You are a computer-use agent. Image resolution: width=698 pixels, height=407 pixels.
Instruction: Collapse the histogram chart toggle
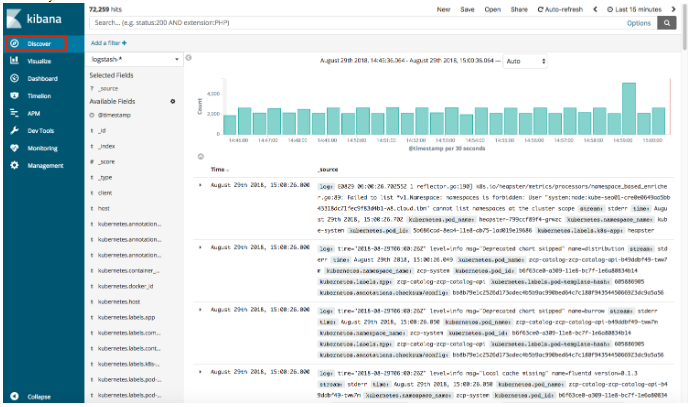(x=201, y=156)
